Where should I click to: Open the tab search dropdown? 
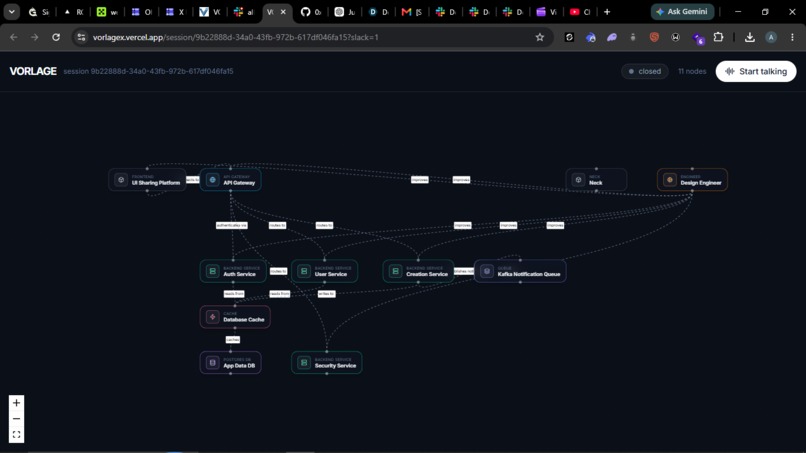click(11, 12)
